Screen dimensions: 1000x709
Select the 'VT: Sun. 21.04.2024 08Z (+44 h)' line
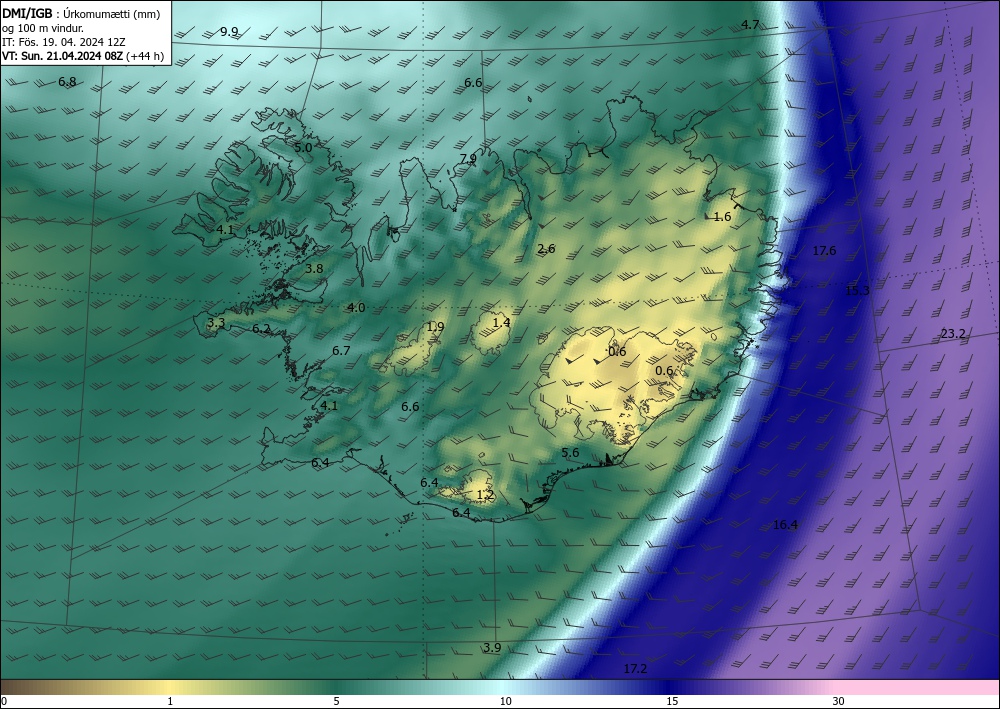click(83, 56)
